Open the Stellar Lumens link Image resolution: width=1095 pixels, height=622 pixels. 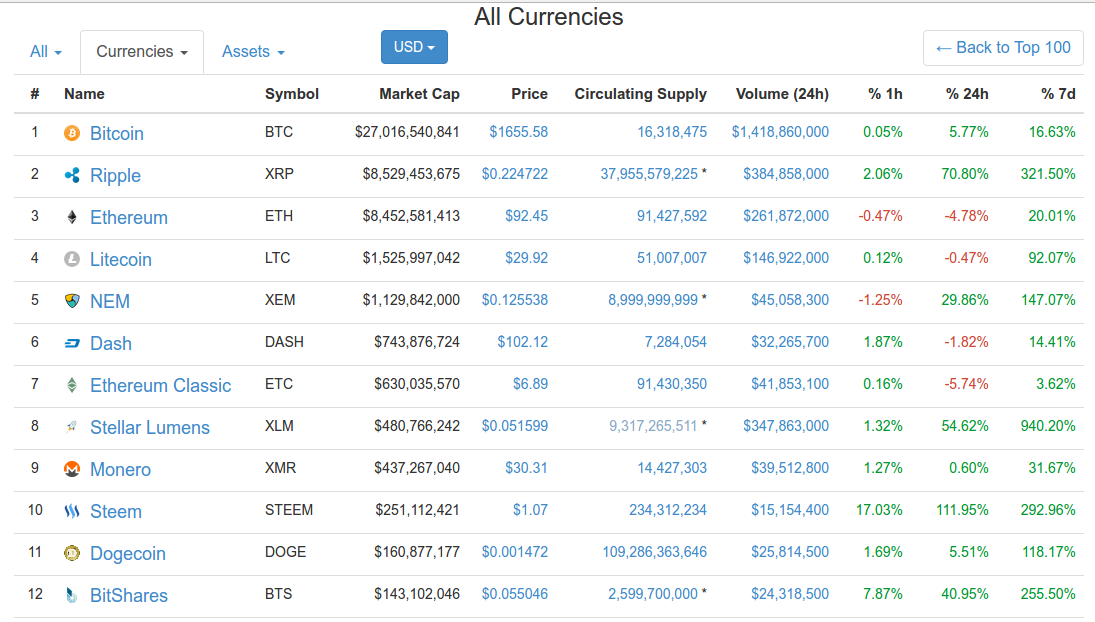(x=150, y=427)
